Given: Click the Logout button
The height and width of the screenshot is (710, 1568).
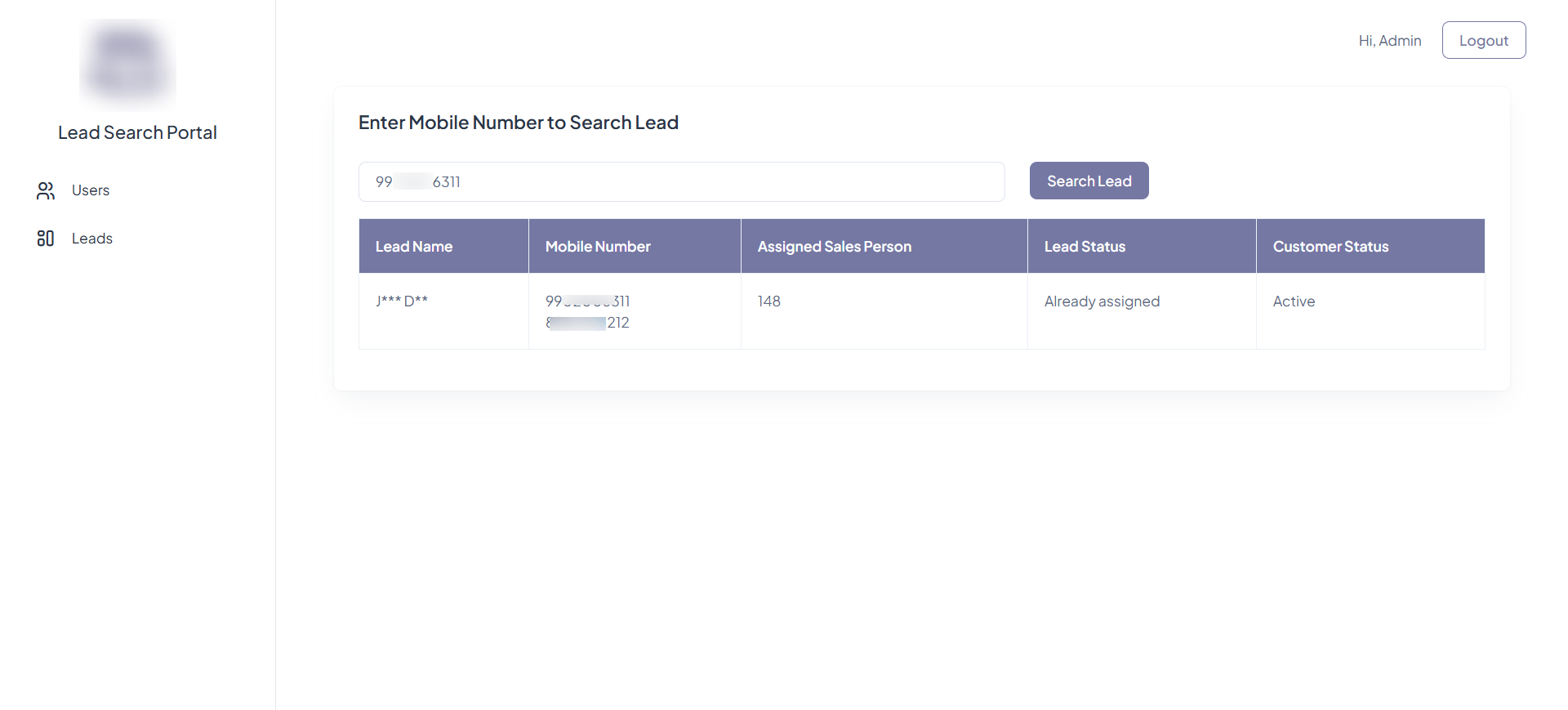Looking at the screenshot, I should click(1483, 40).
